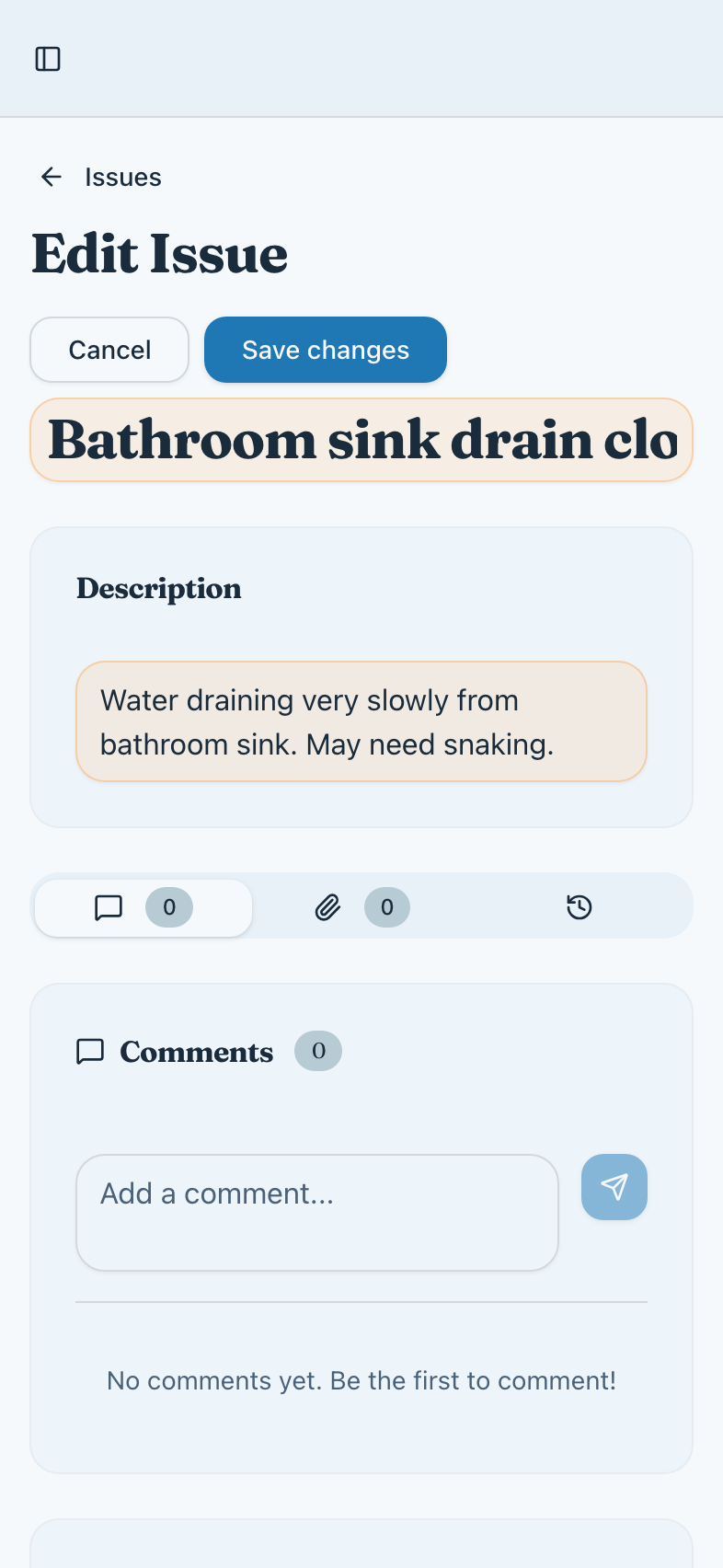This screenshot has width=723, height=1568.
Task: Click the Save changes button
Action: [325, 350]
